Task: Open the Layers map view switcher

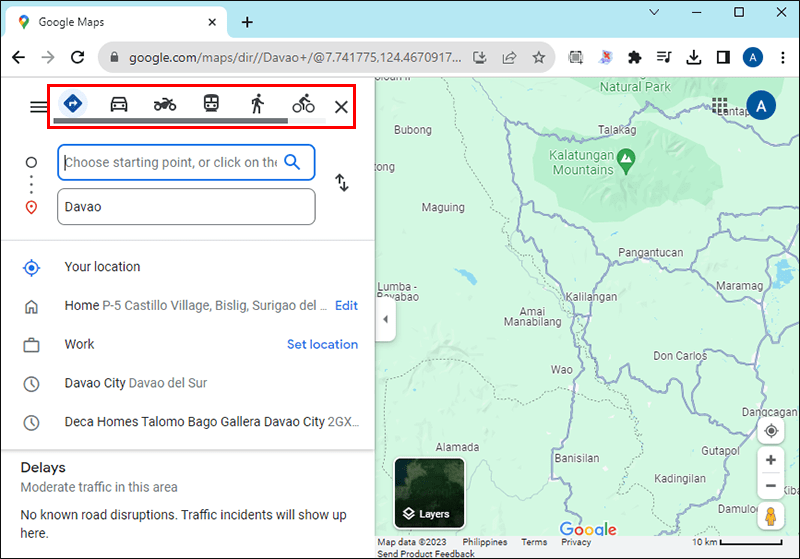Action: (429, 493)
